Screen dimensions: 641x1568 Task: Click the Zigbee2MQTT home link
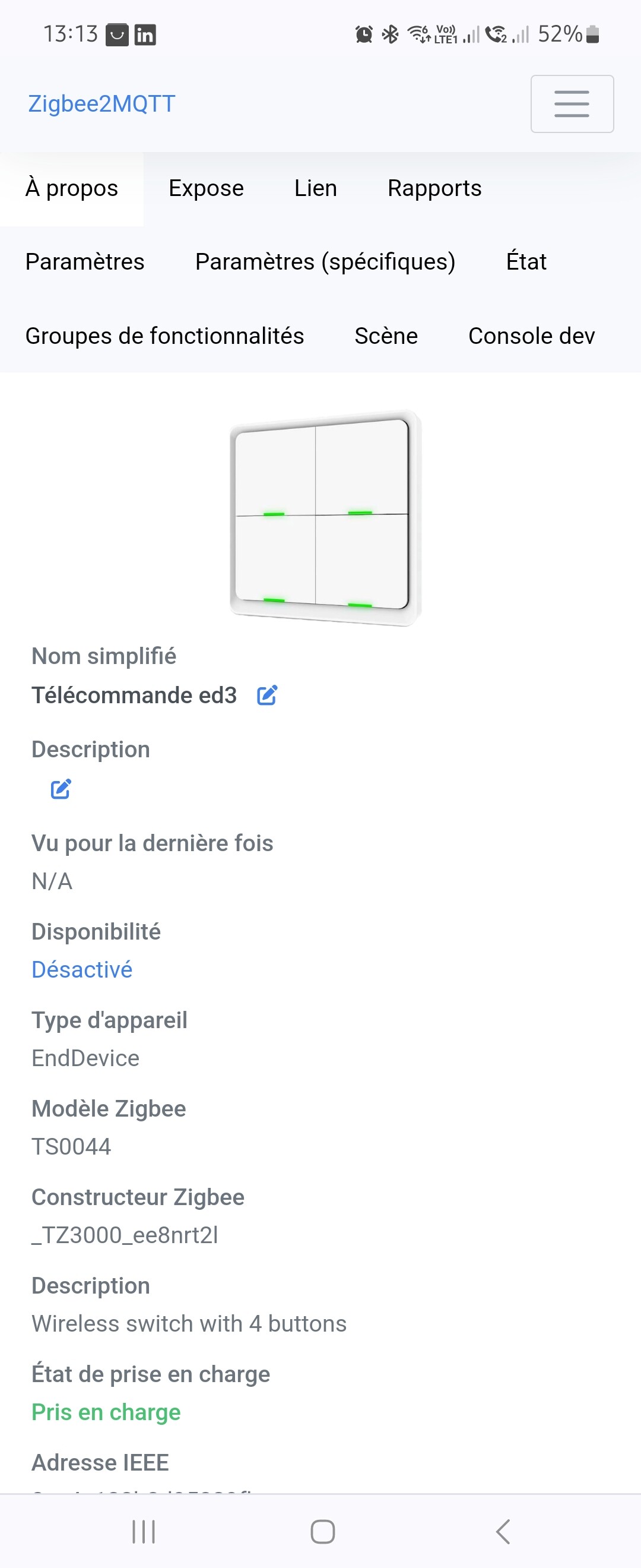click(101, 104)
